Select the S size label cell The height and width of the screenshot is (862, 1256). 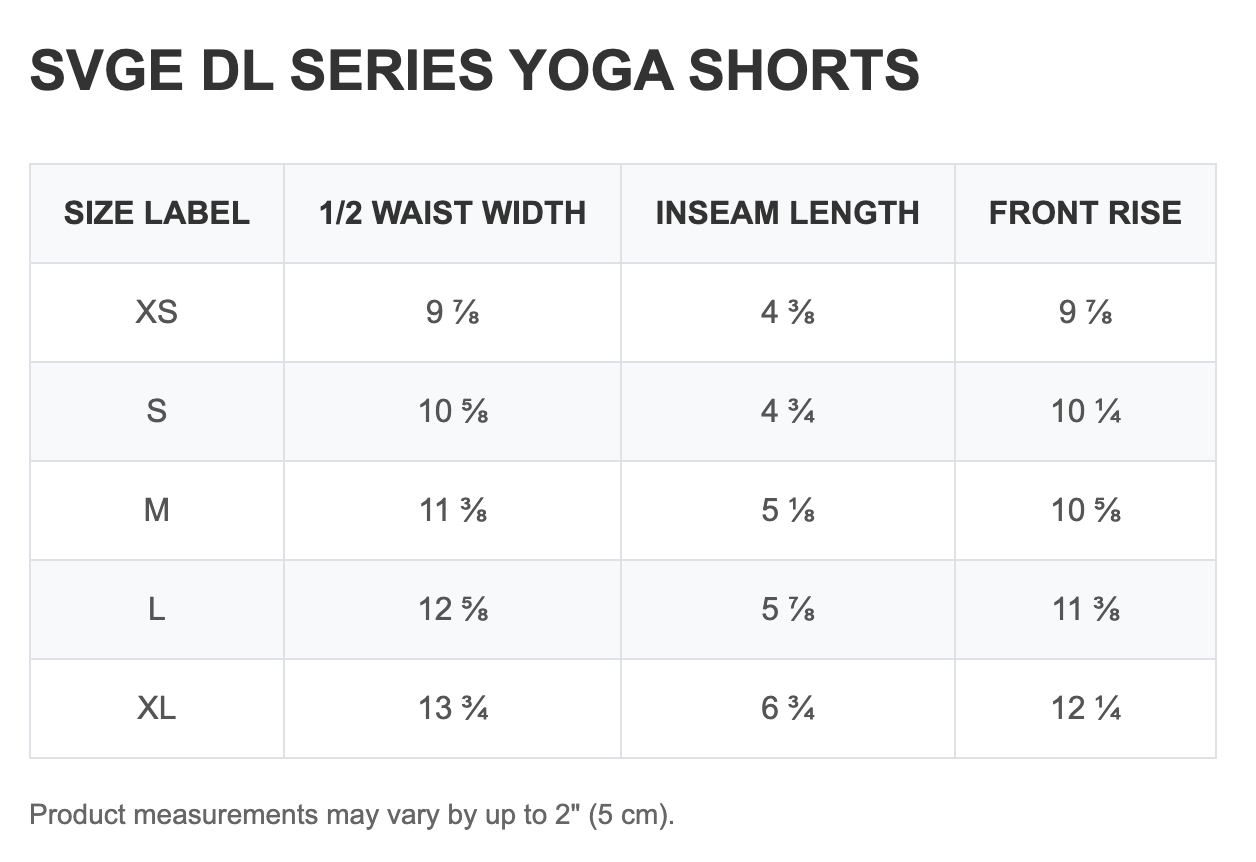(157, 411)
